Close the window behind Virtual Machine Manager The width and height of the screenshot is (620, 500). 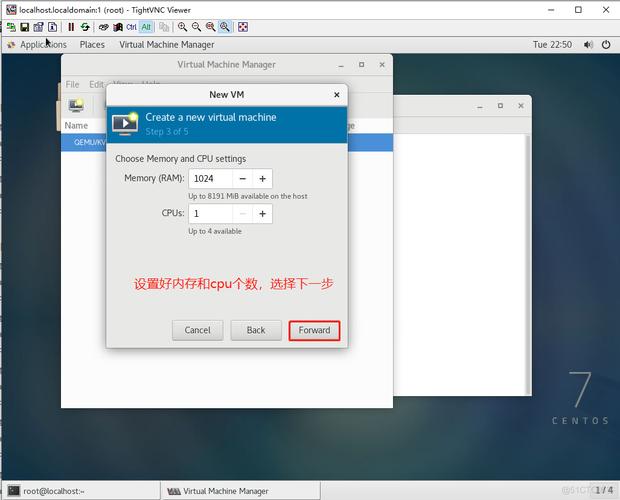tap(521, 106)
